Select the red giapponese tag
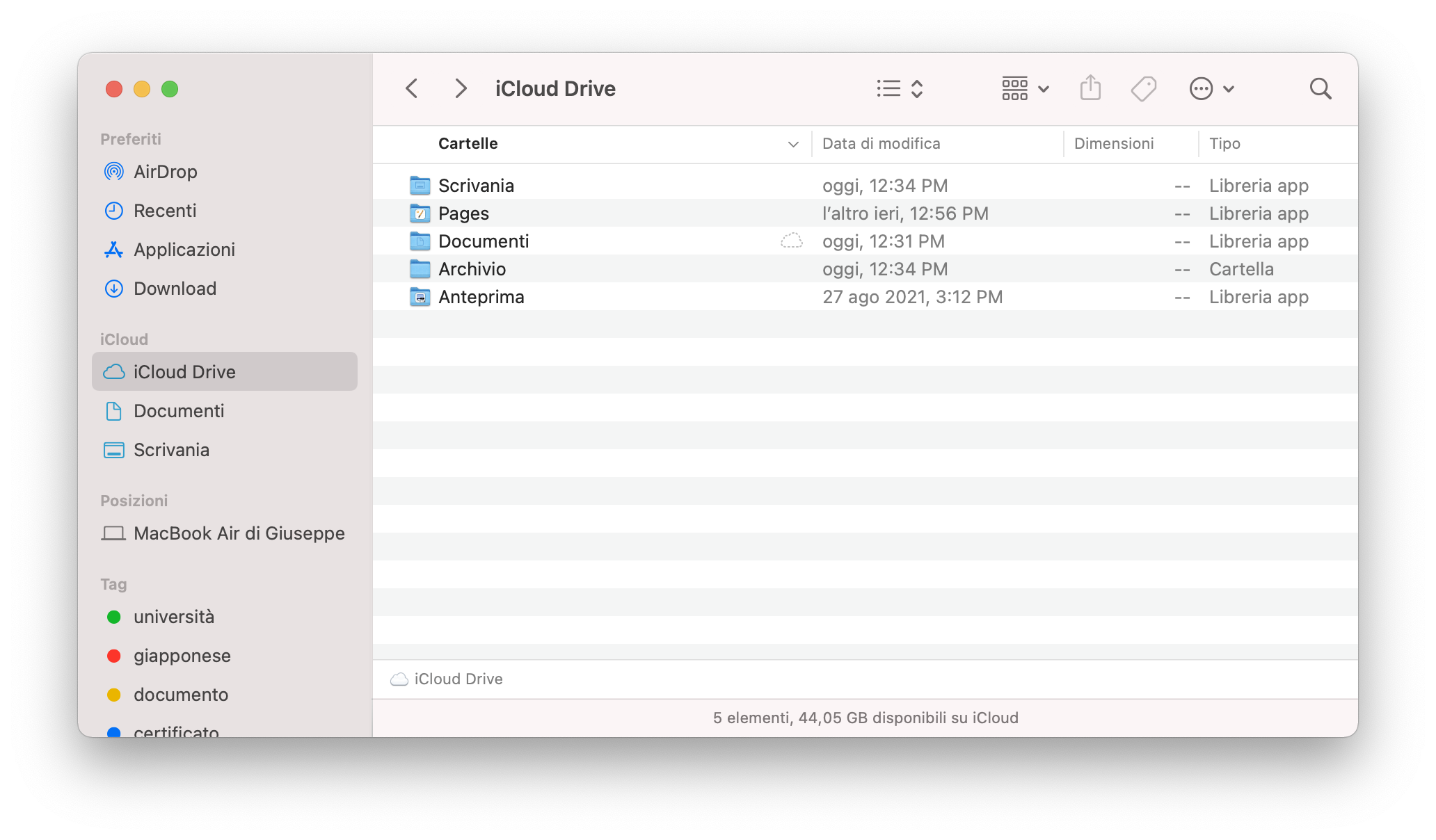 pos(182,656)
